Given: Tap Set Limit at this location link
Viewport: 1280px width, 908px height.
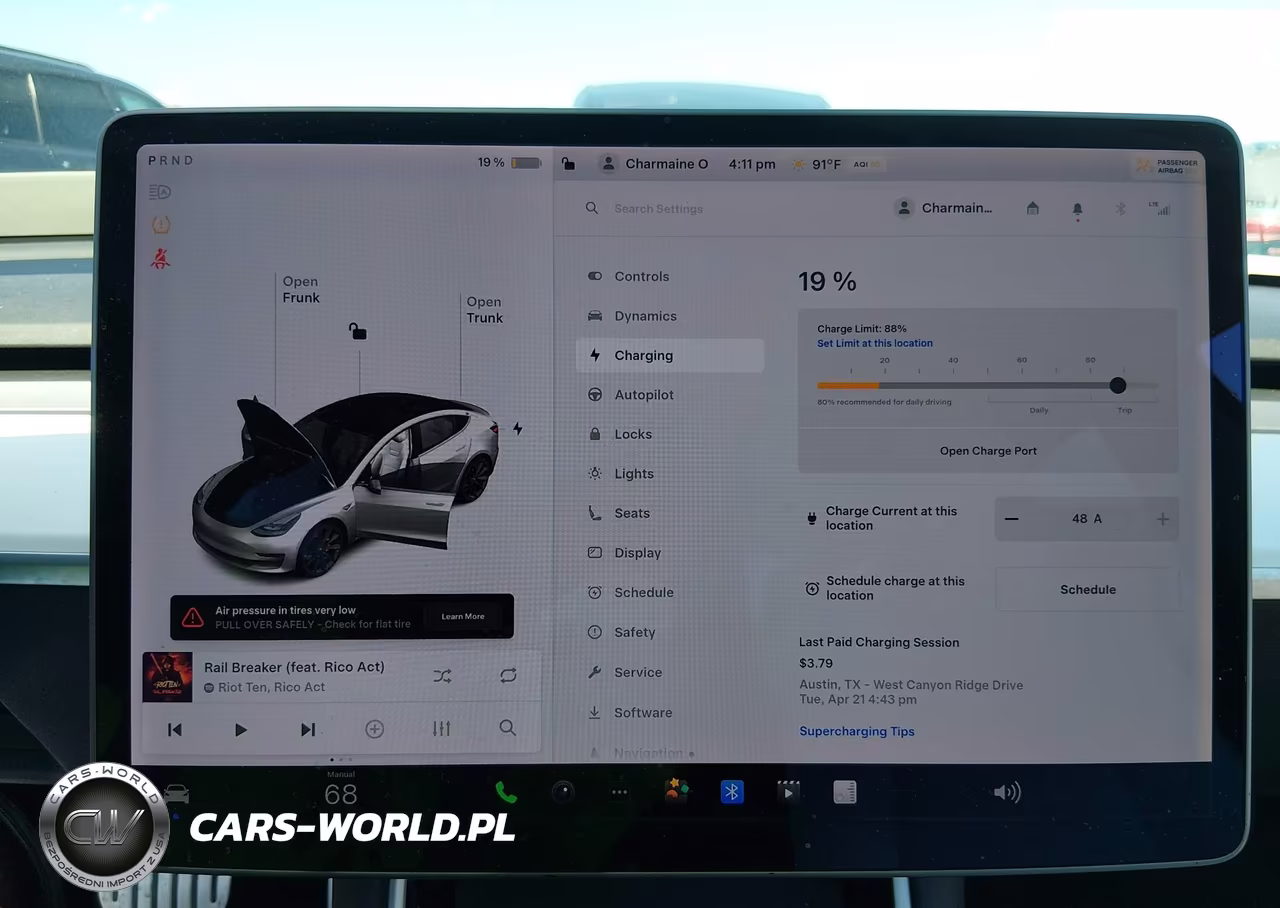Looking at the screenshot, I should (875, 343).
